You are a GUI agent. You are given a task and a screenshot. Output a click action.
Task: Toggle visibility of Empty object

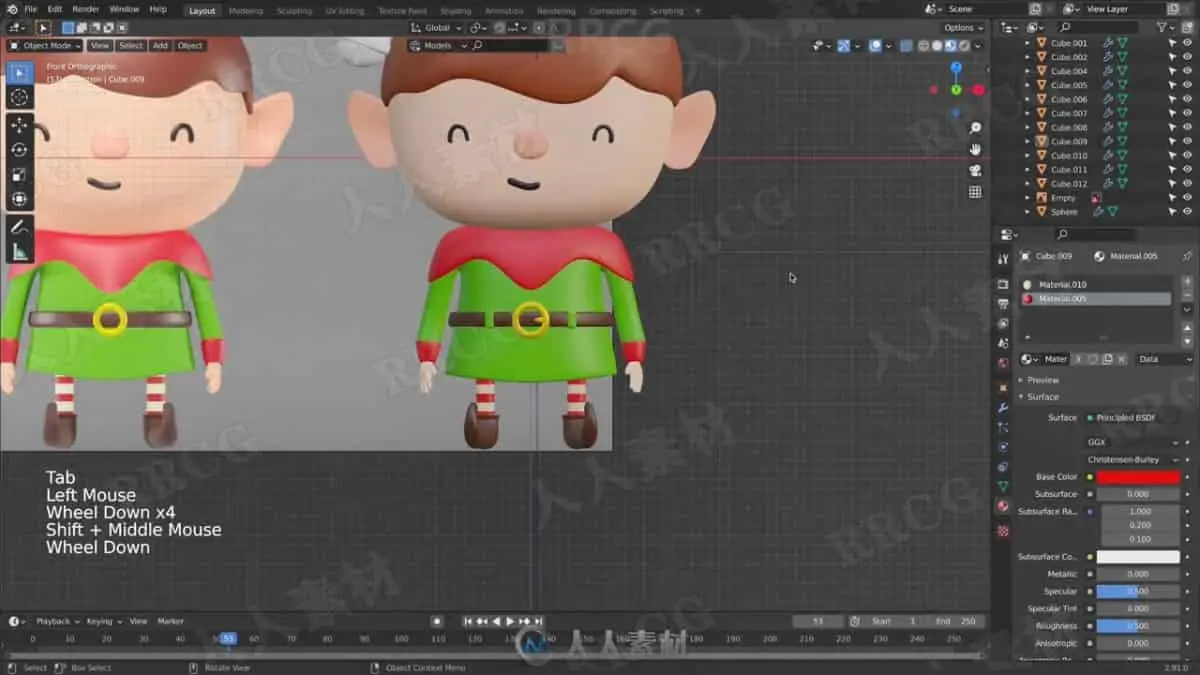click(1187, 197)
